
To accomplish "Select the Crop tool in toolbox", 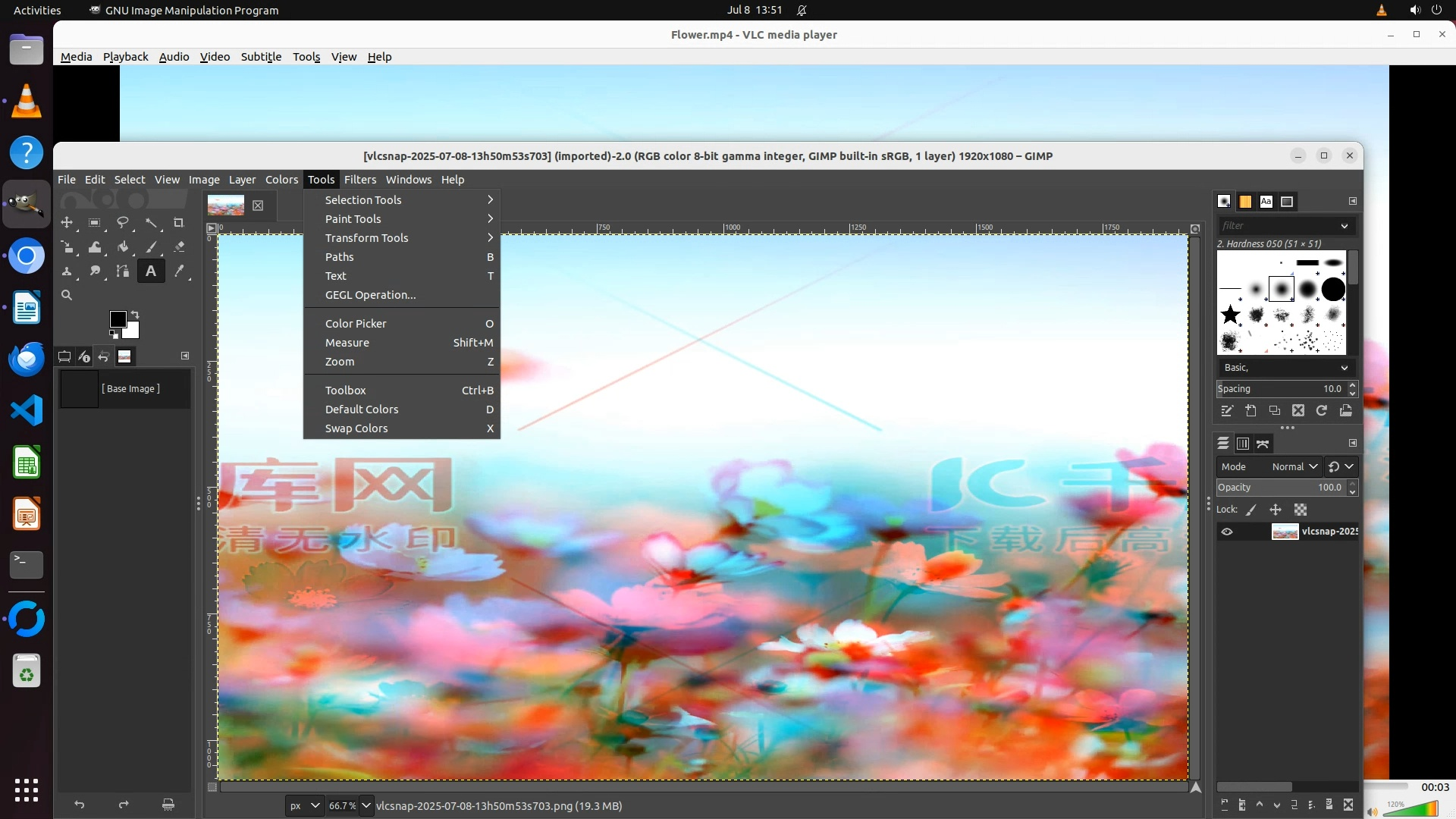I will (178, 223).
